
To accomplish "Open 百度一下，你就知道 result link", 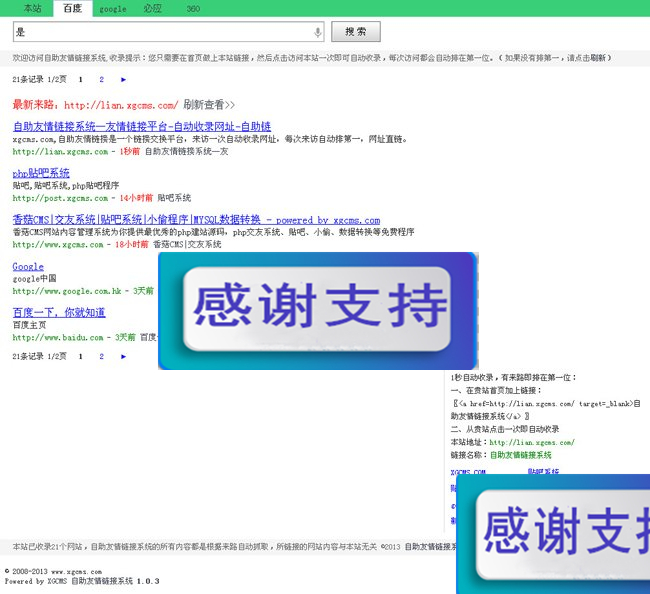I will pyautogui.click(x=59, y=312).
